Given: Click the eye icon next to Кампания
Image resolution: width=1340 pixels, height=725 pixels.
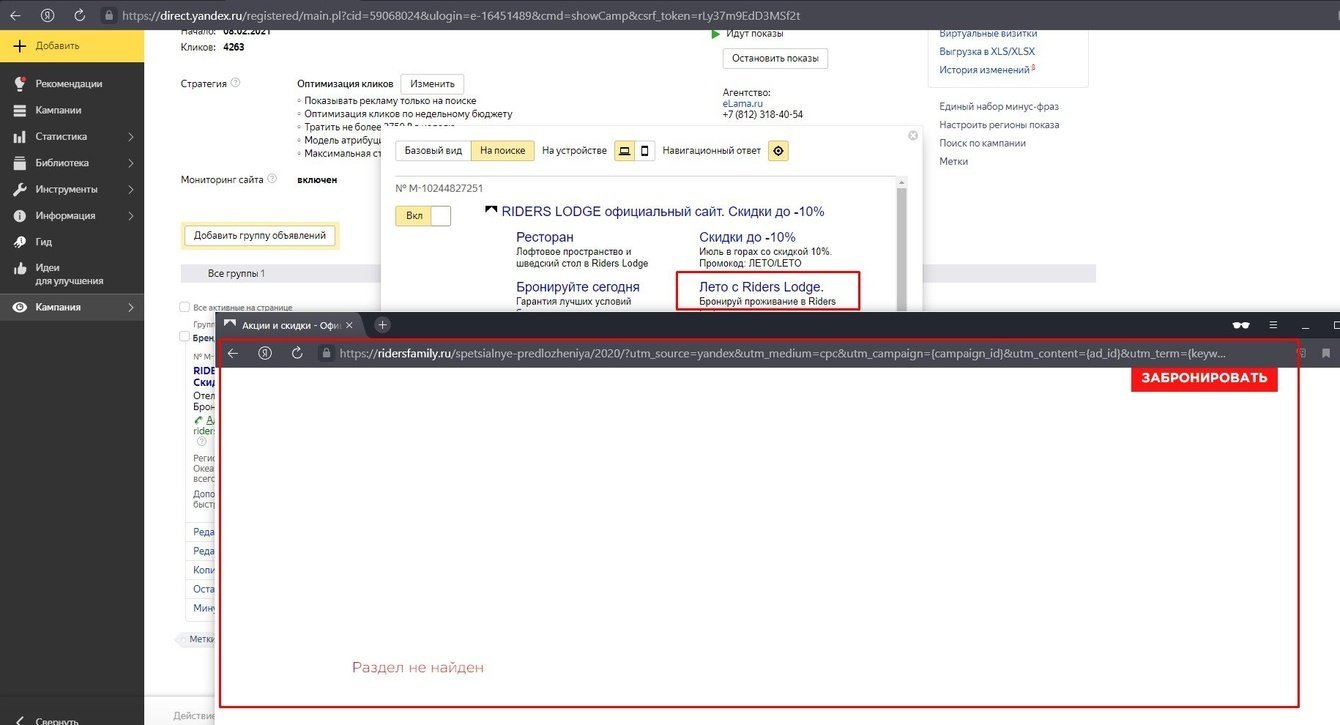Looking at the screenshot, I should 19,308.
